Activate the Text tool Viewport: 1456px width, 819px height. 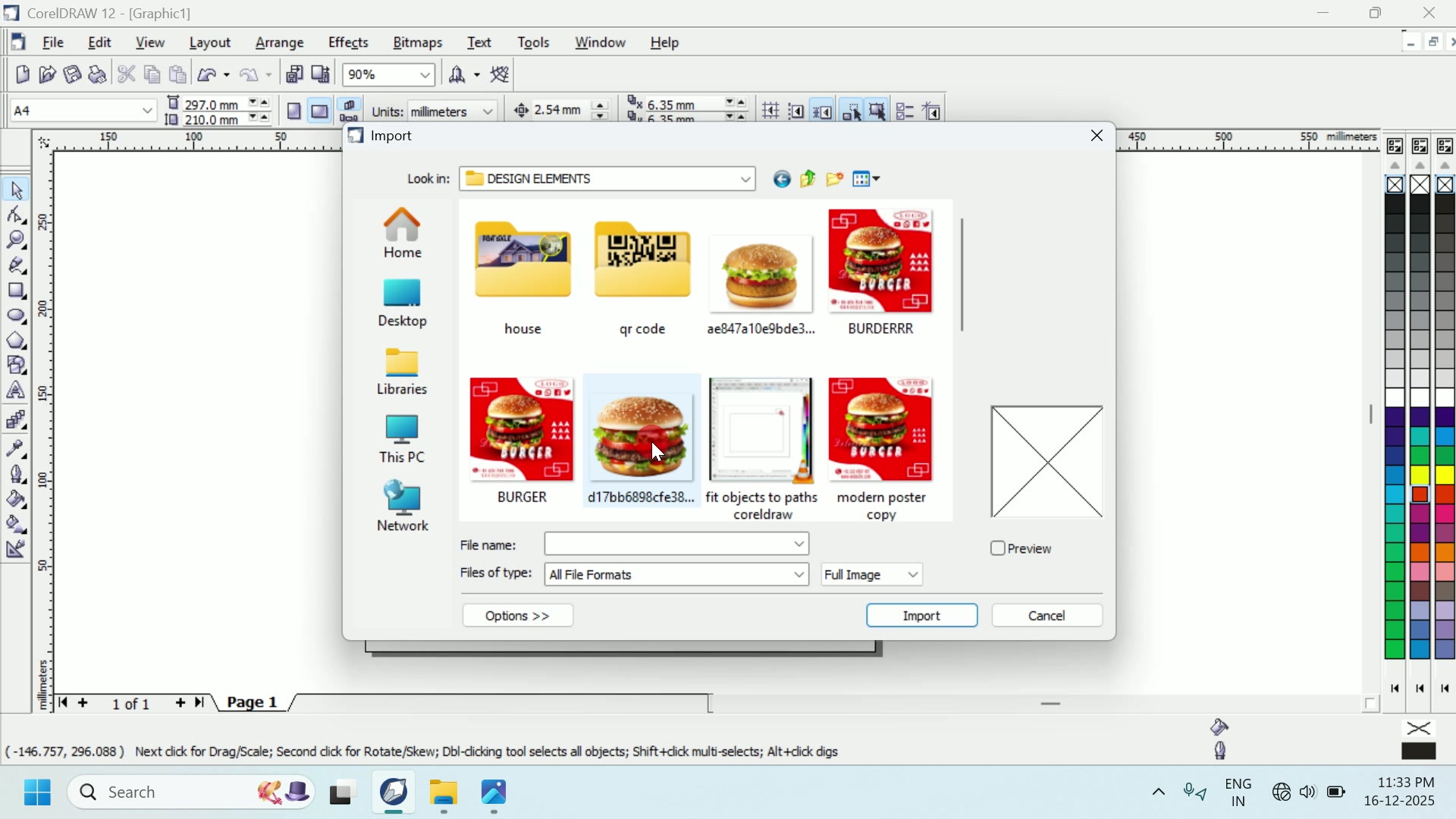coord(17,391)
